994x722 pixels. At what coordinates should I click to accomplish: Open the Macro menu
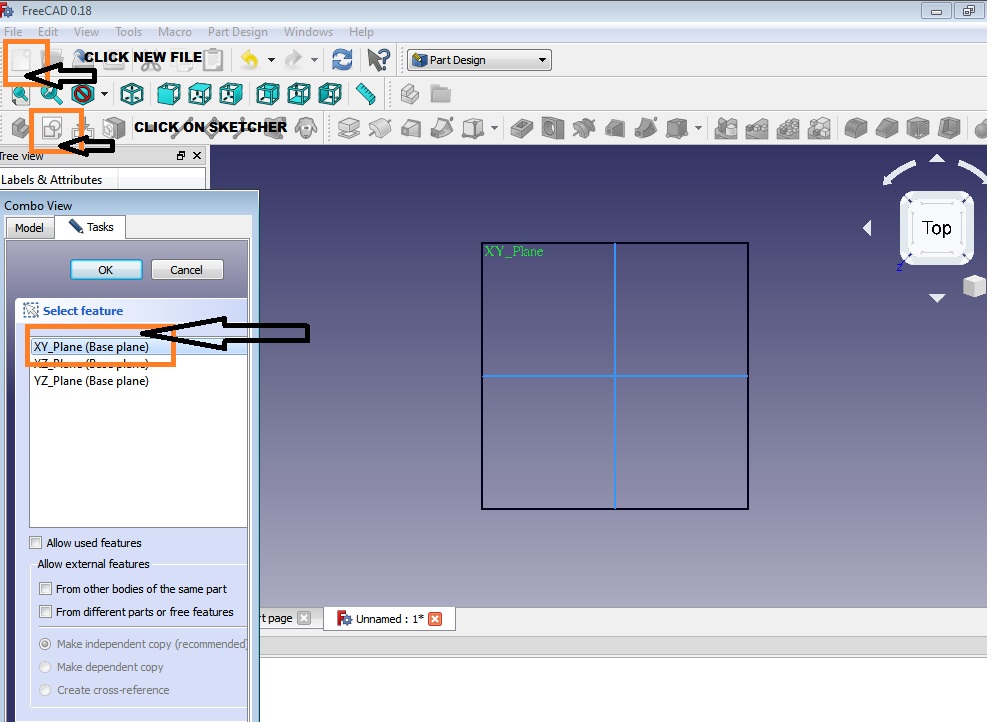coord(175,32)
